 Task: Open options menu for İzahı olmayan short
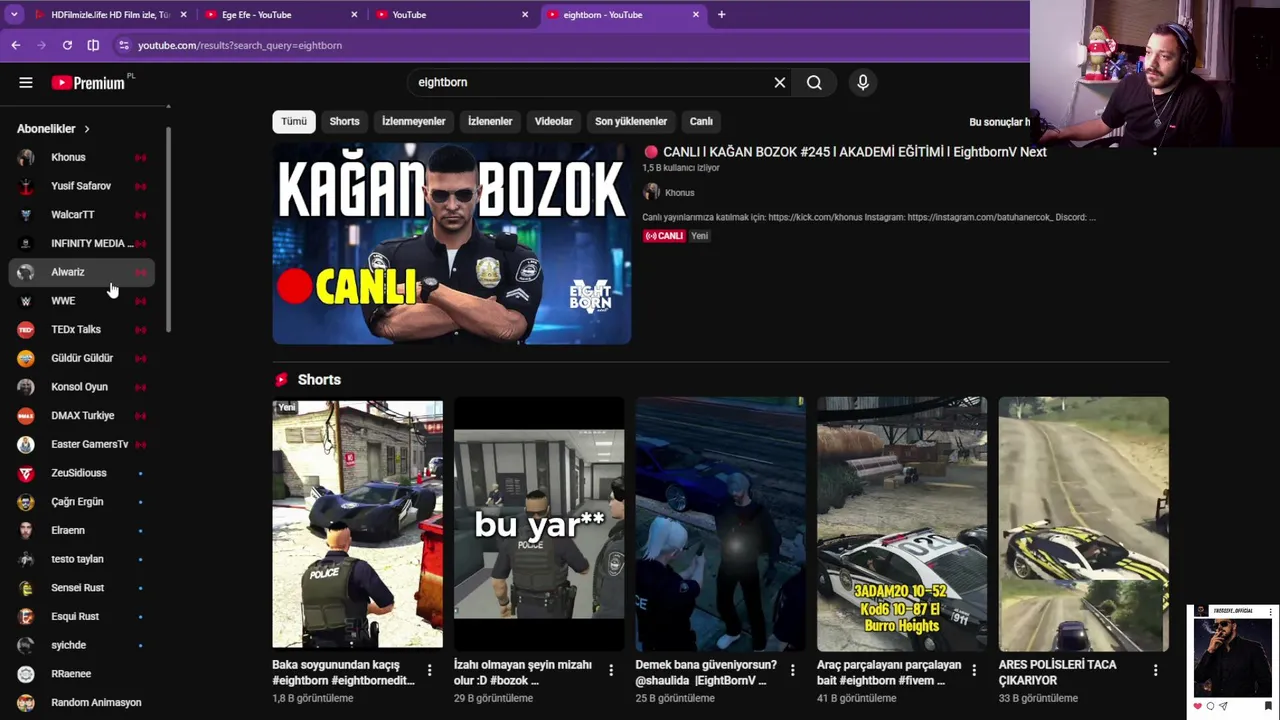pos(611,670)
